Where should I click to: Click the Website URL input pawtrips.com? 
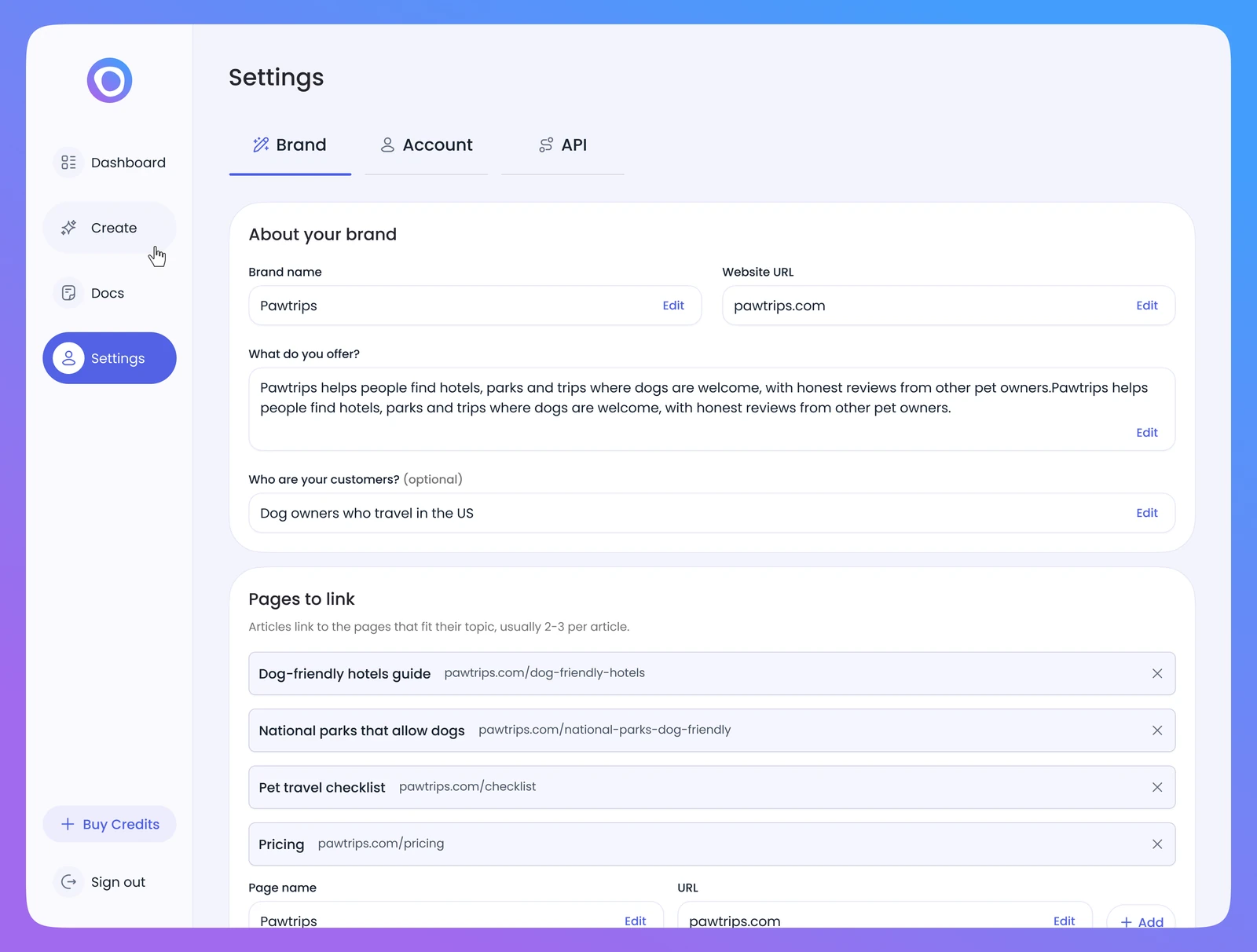(x=949, y=306)
